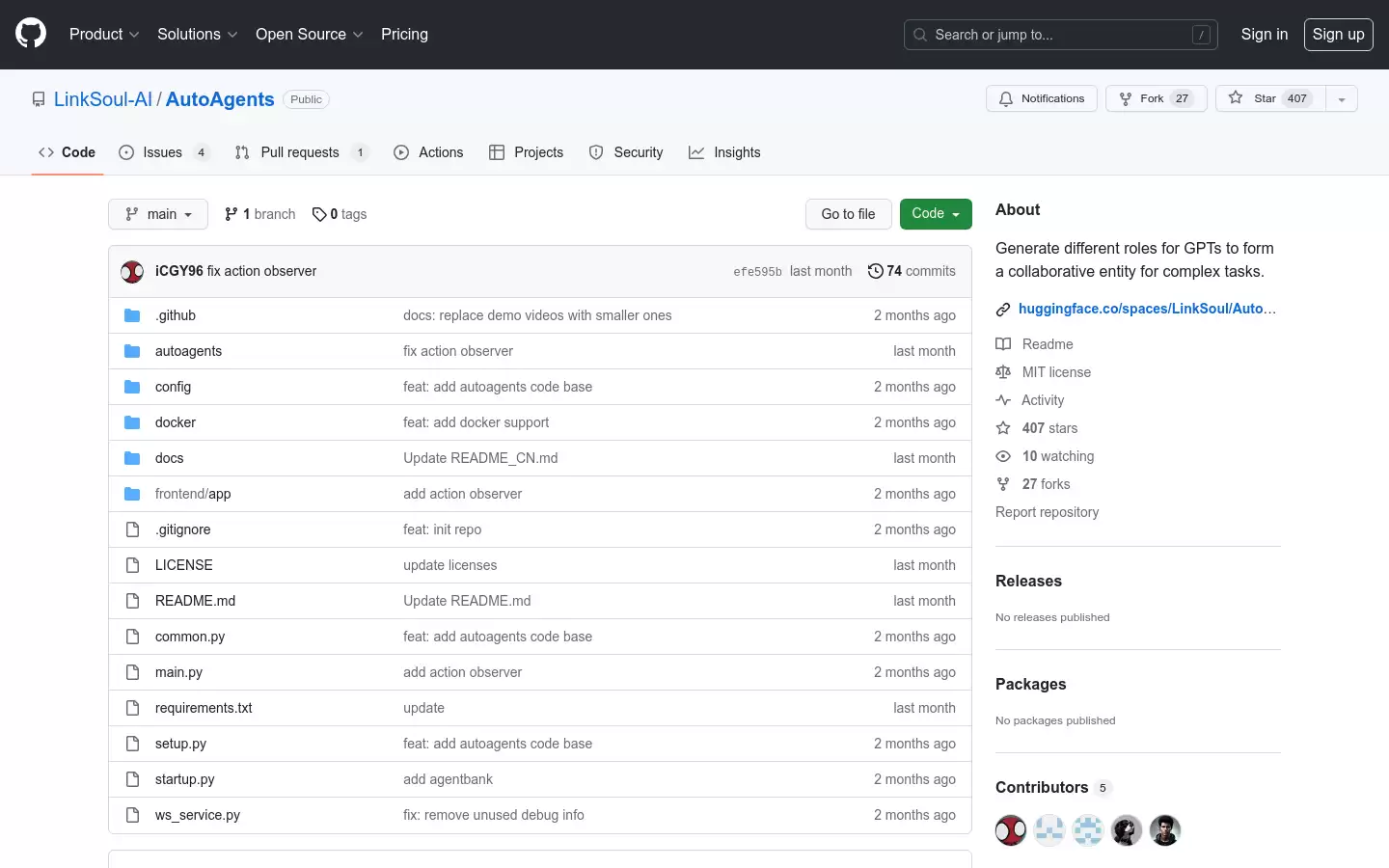Open the Product menu in header
1389x868 pixels.
[104, 34]
